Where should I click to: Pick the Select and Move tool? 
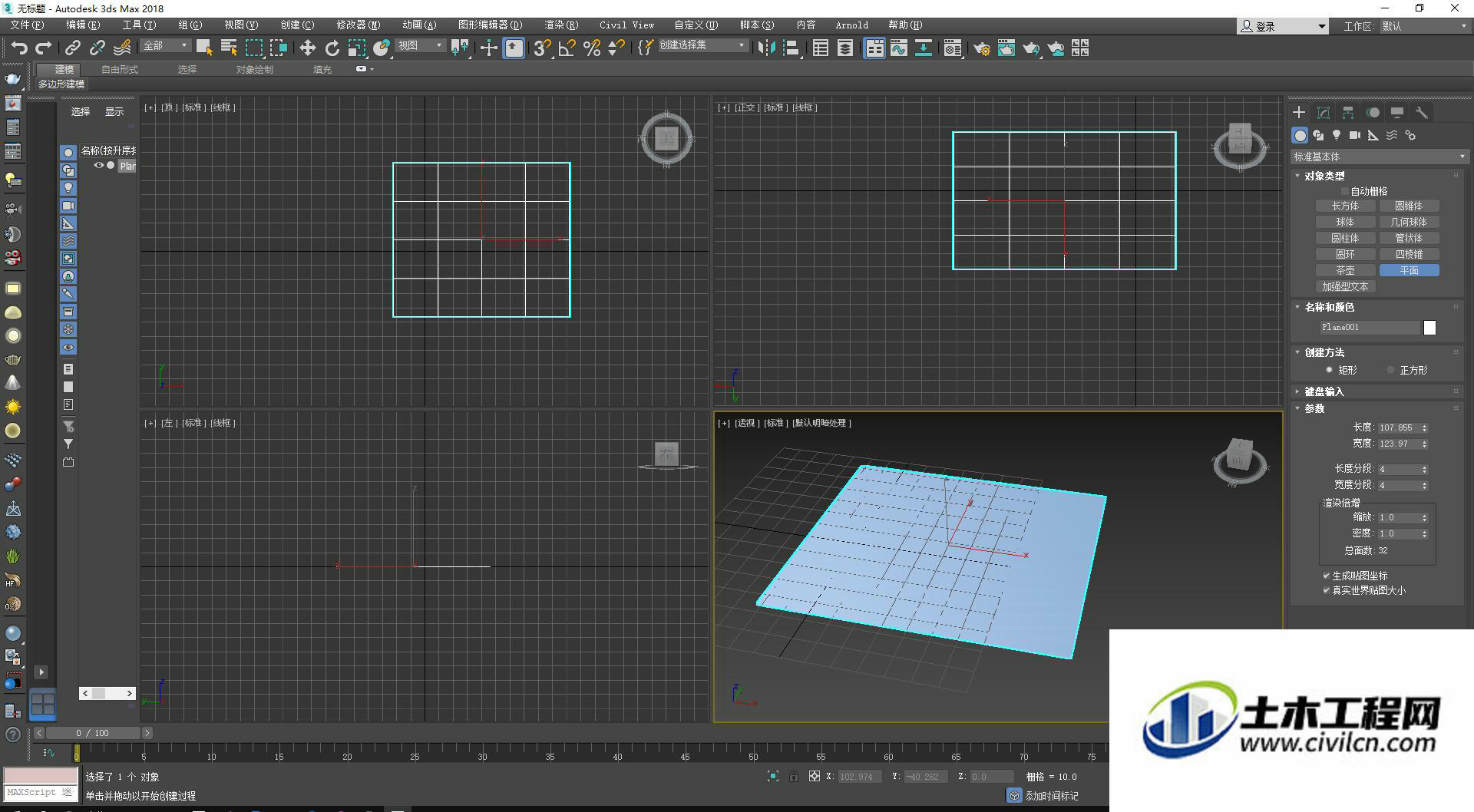click(x=307, y=48)
